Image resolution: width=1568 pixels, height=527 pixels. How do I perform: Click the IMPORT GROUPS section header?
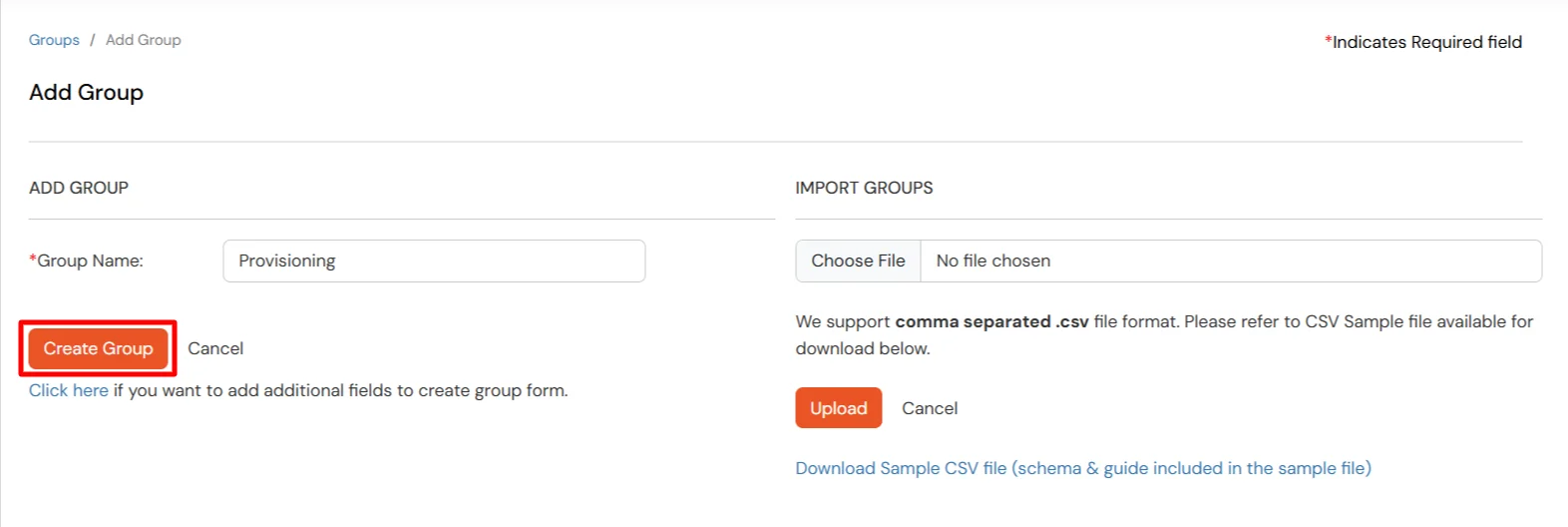pos(864,188)
